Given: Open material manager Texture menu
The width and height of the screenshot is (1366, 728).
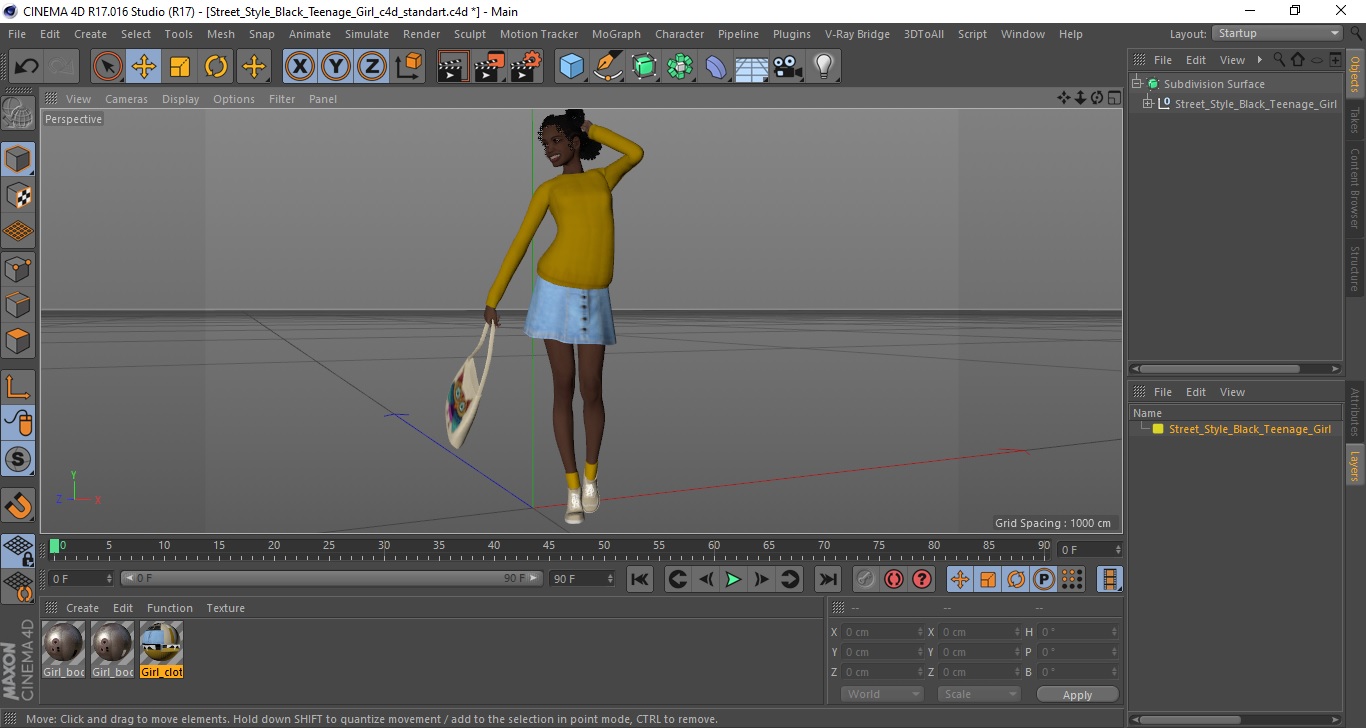Looking at the screenshot, I should coord(225,608).
